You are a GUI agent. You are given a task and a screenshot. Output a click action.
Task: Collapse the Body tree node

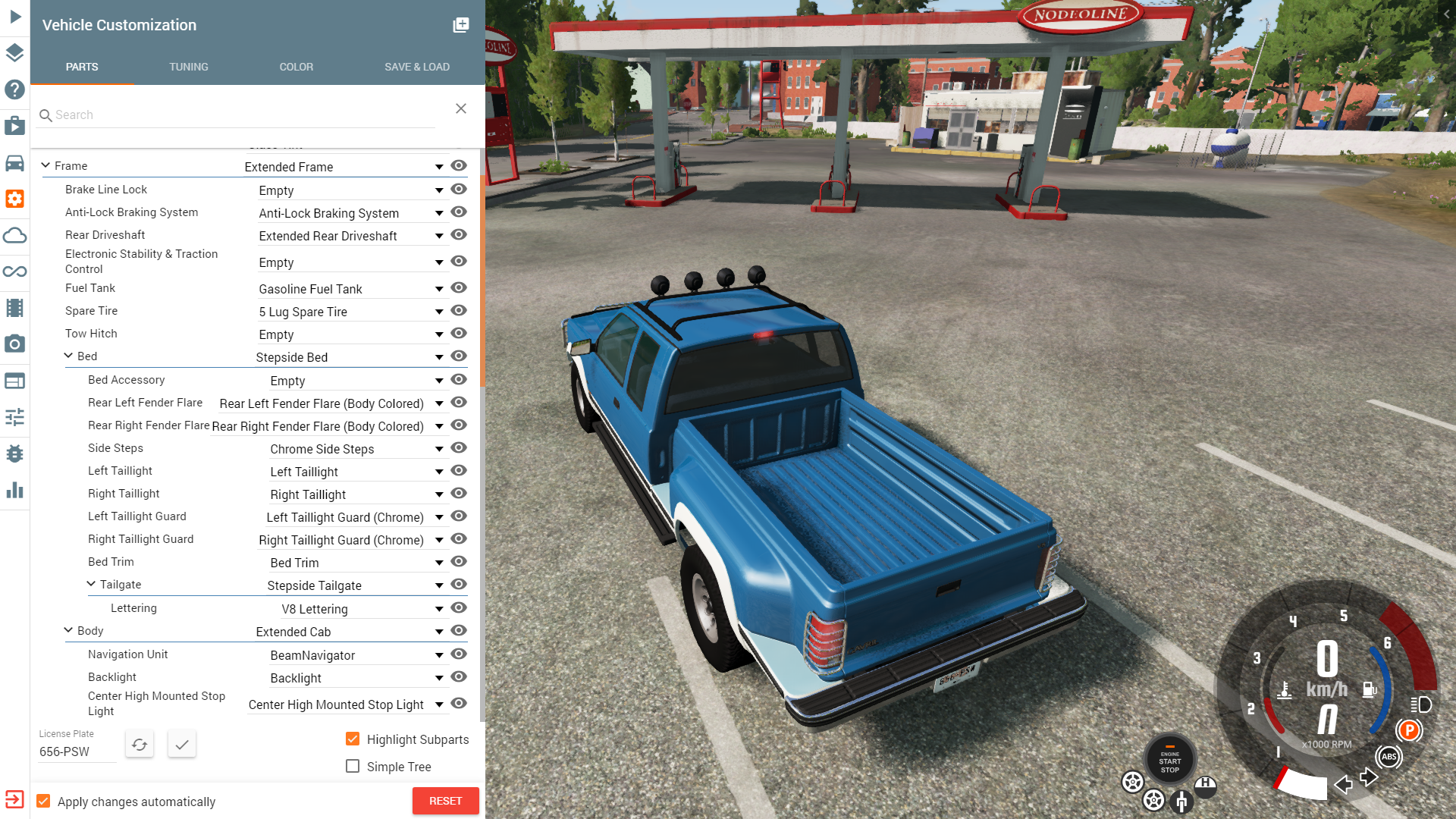(68, 630)
